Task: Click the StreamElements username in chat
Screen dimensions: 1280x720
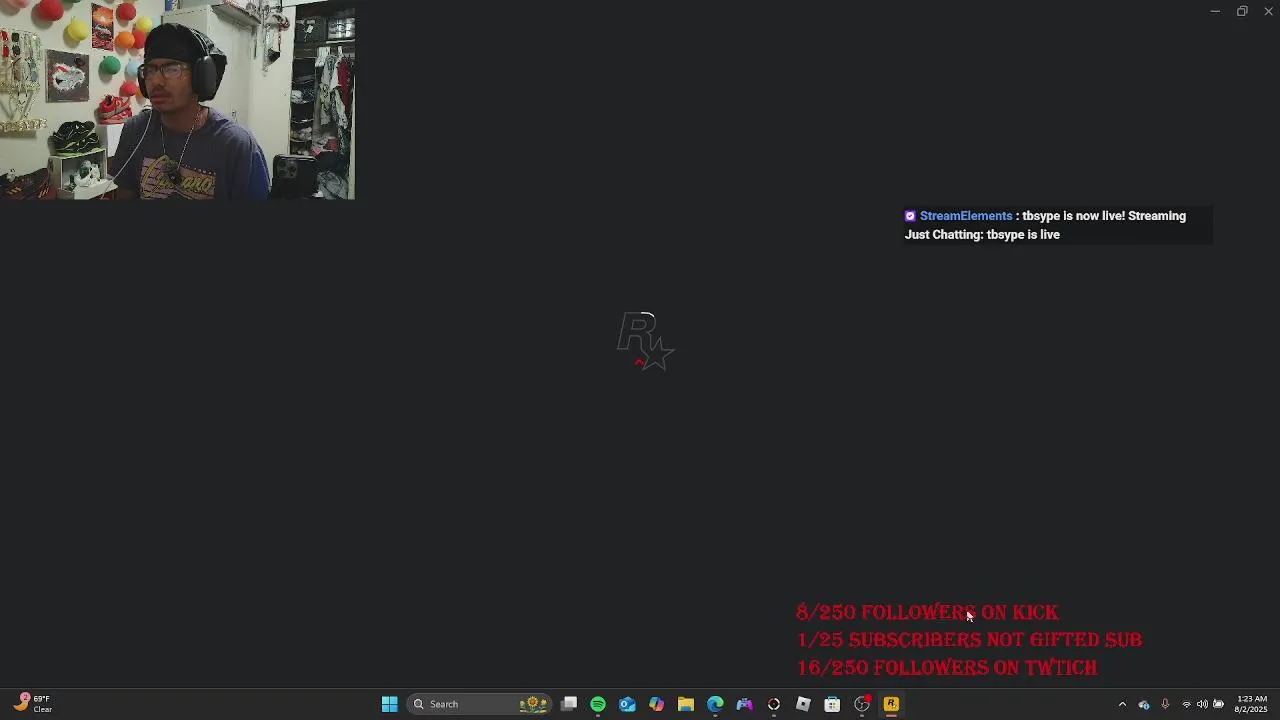Action: coord(966,216)
